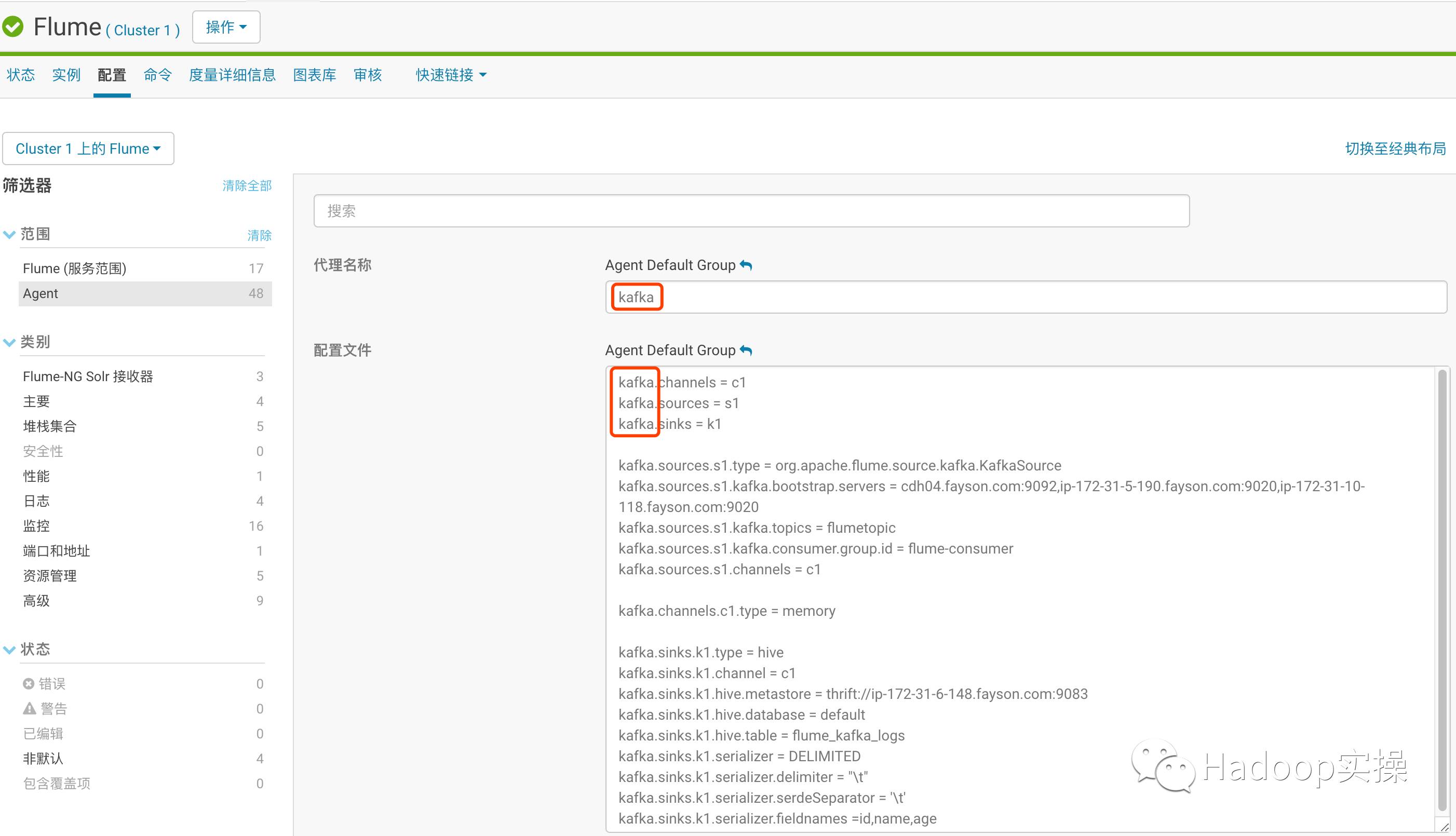Open the 度量详细信息 tab
Viewport: 1456px width, 836px height.
233,75
